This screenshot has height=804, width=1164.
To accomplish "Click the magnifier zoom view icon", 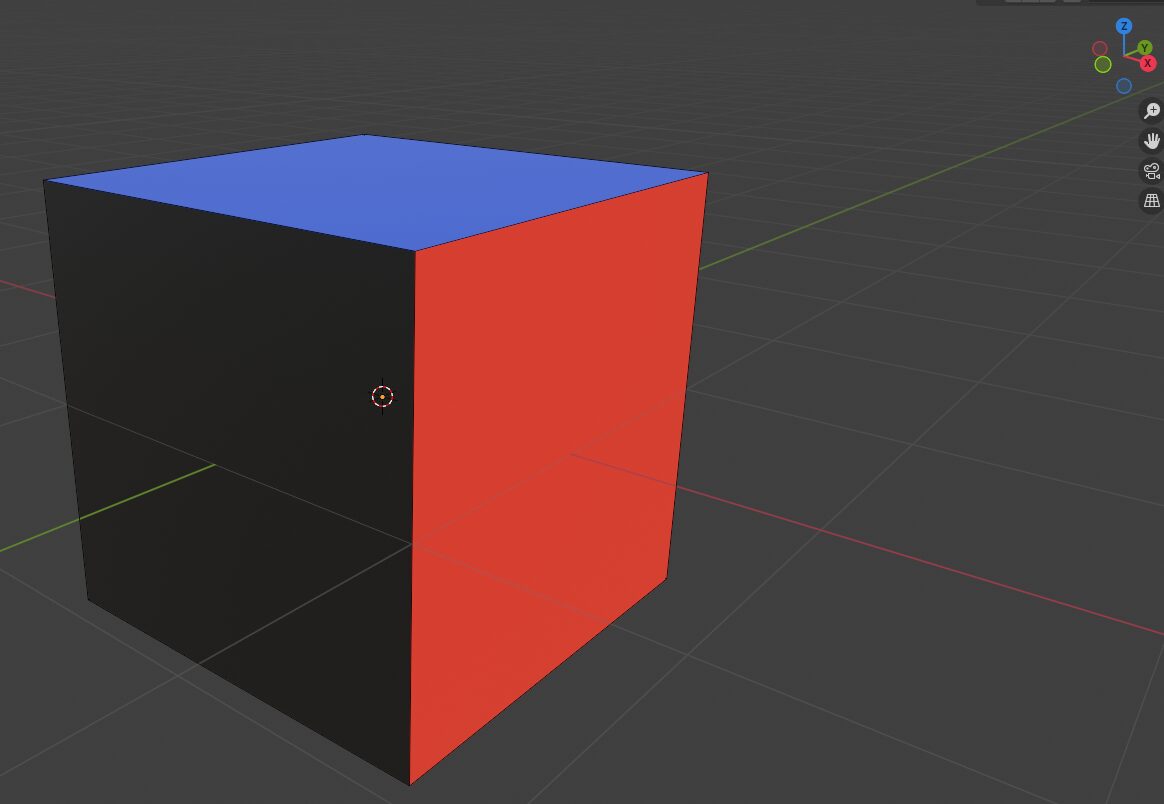I will (x=1152, y=111).
